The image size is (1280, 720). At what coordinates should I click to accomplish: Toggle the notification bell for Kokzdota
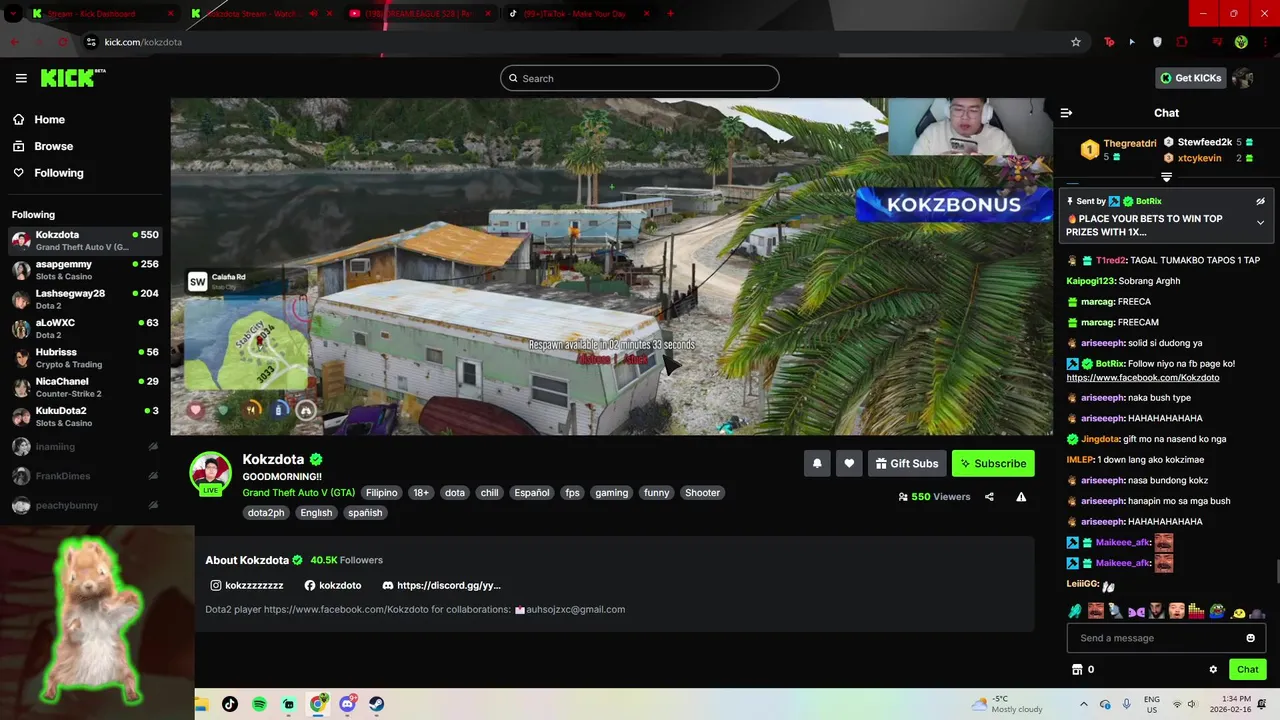[817, 463]
